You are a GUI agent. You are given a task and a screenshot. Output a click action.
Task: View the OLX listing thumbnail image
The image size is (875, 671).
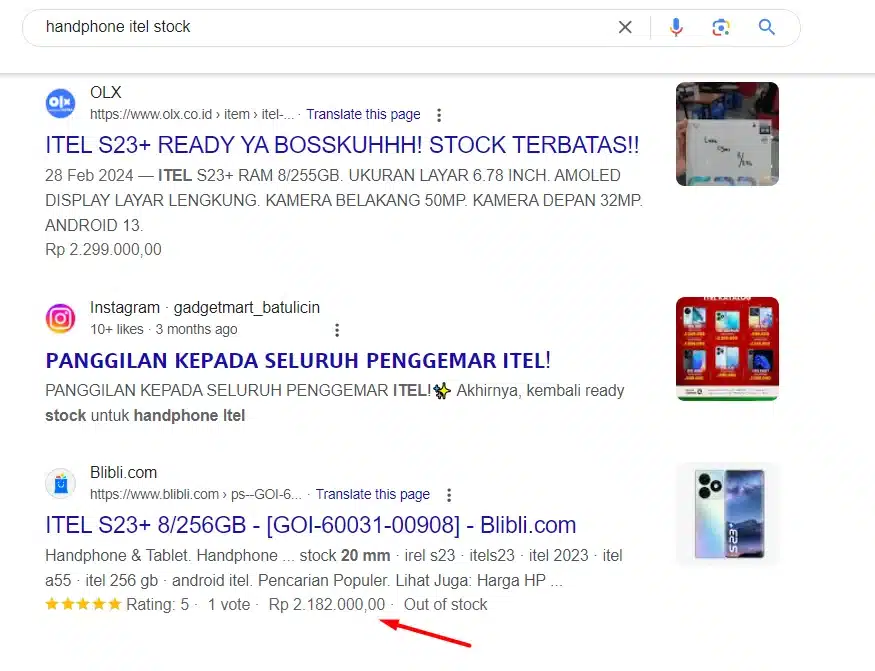pyautogui.click(x=727, y=133)
